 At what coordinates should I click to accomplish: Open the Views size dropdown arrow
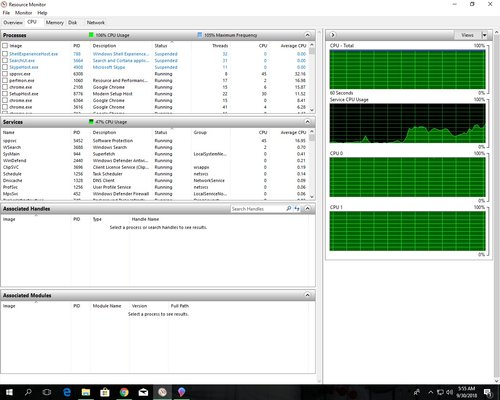484,35
